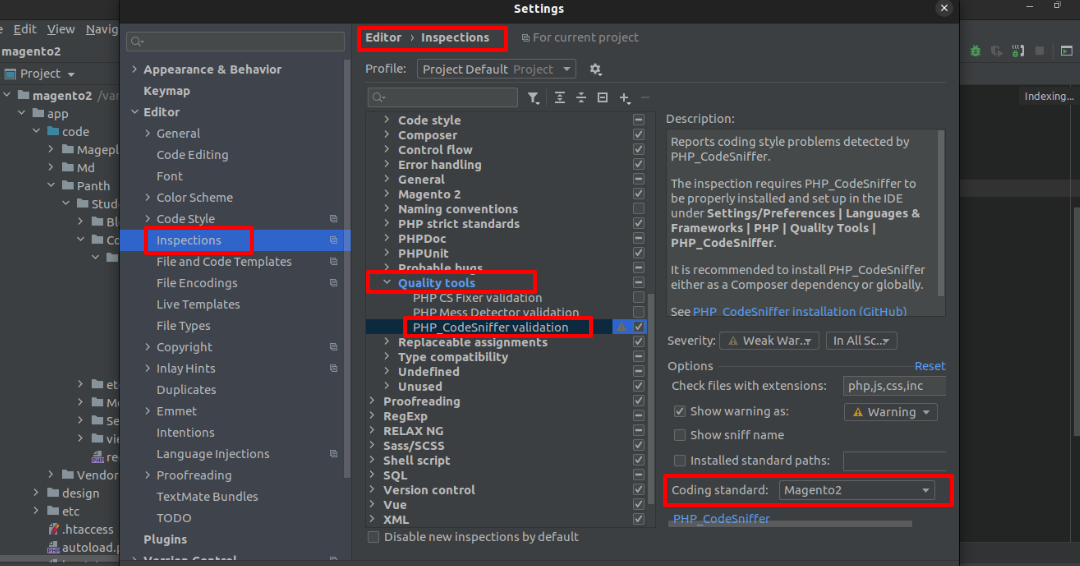Click the project-level icon beside File Encodings
Image resolution: width=1080 pixels, height=566 pixels.
tap(333, 283)
